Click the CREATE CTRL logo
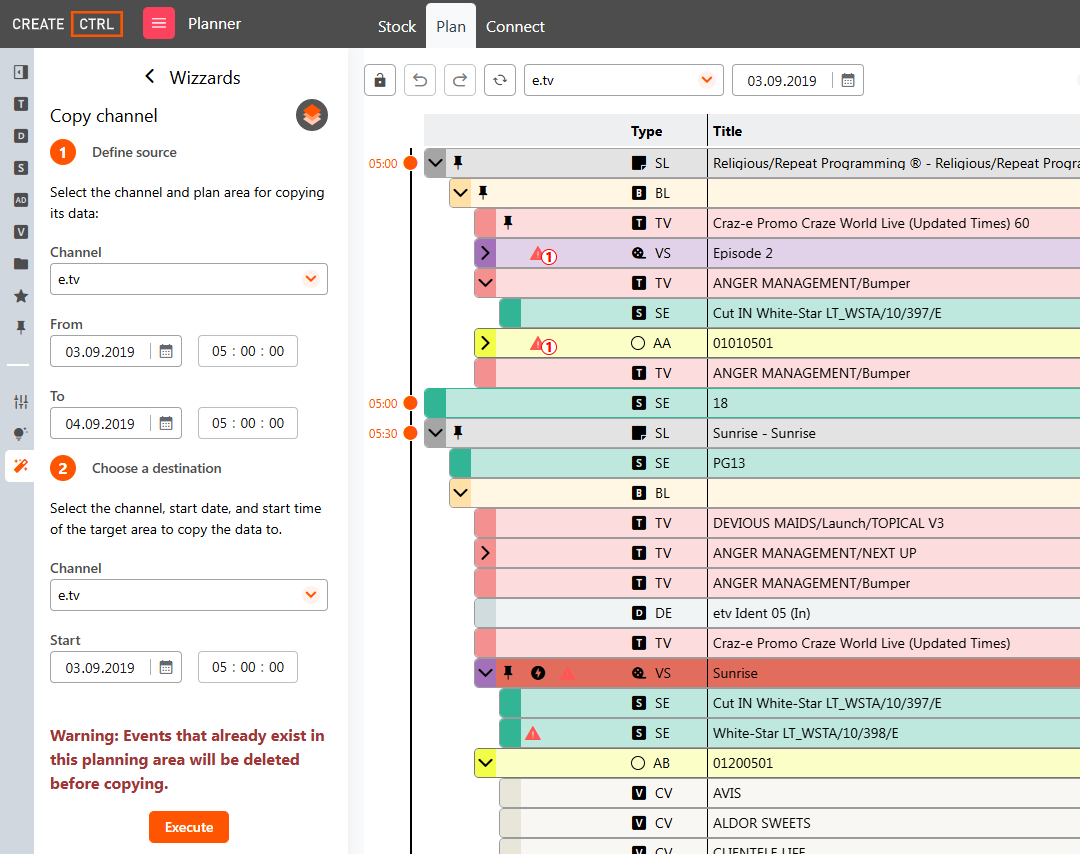This screenshot has width=1080, height=854. tap(67, 24)
